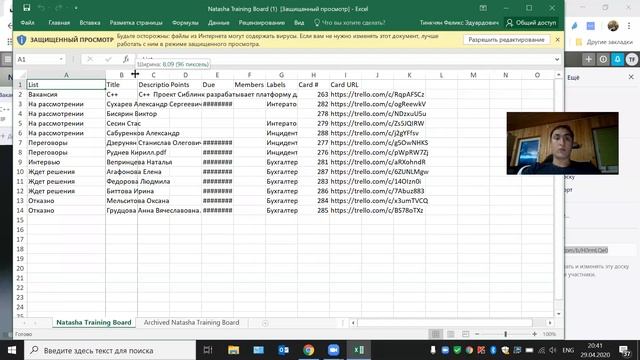Switch to Page Layout view icon
Image resolution: width=640 pixels, height=360 pixels.
pyautogui.click(x=451, y=334)
